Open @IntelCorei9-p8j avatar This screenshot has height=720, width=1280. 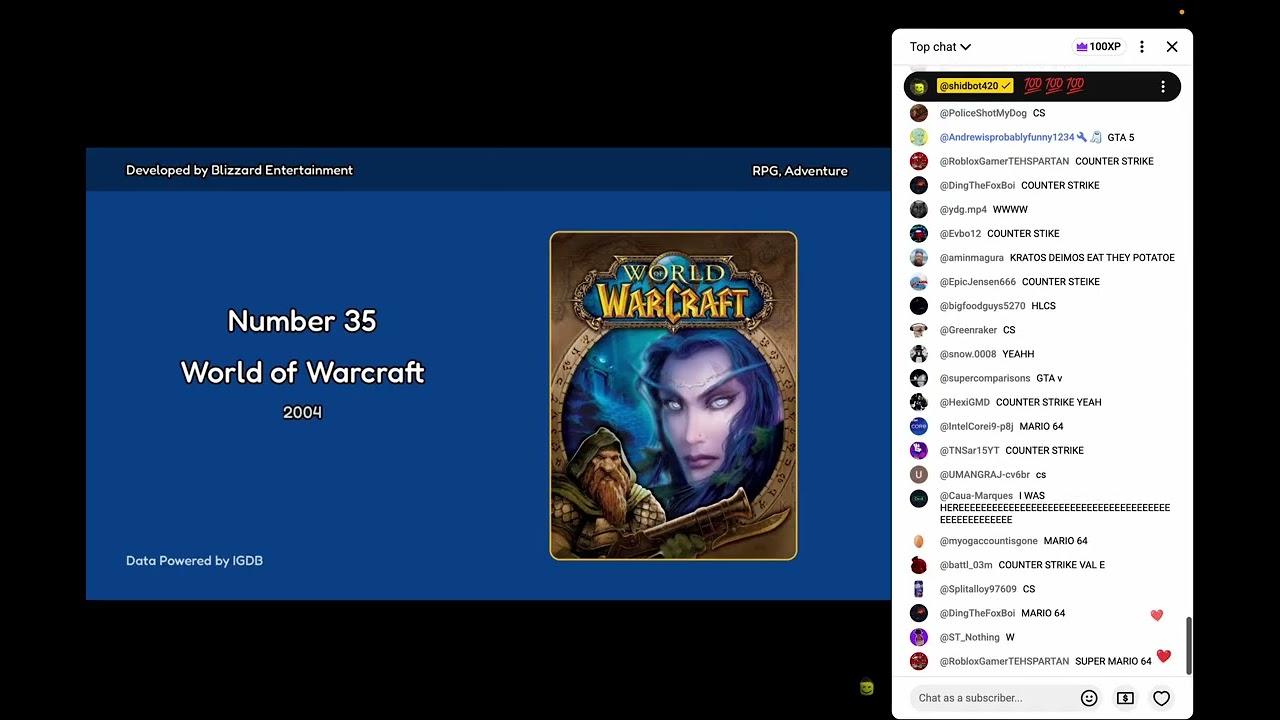click(919, 426)
